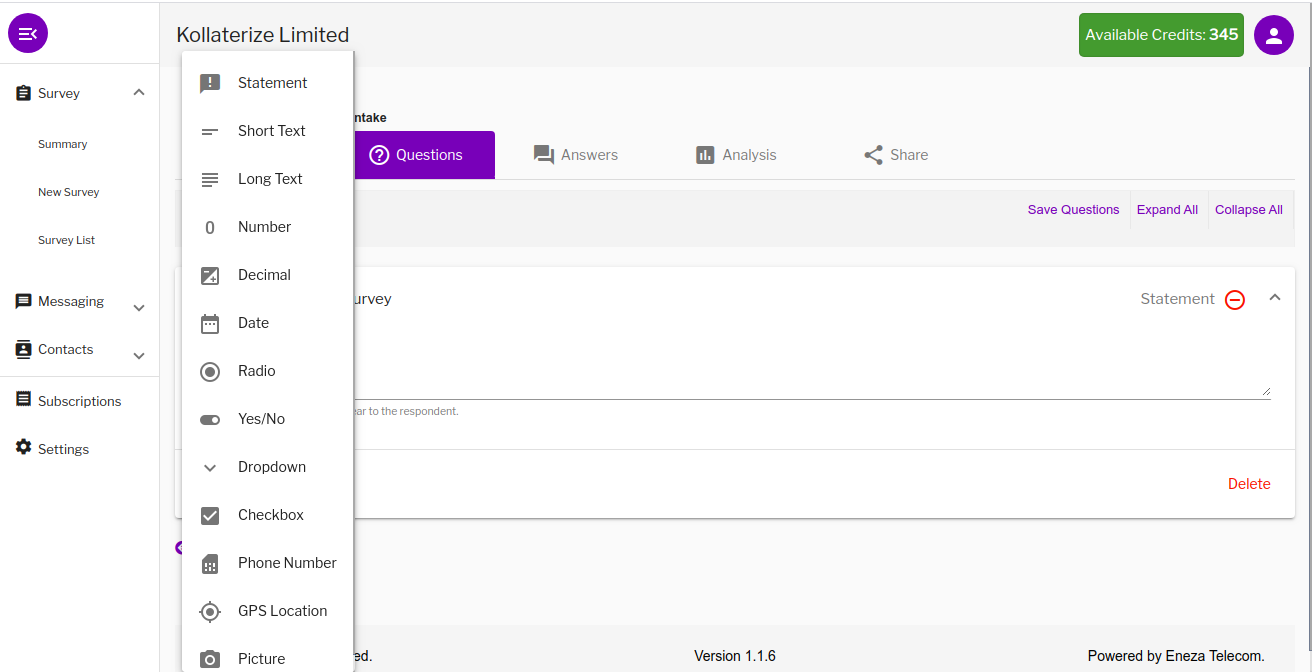Choose Short Text question type
The height and width of the screenshot is (672, 1312).
click(267, 131)
